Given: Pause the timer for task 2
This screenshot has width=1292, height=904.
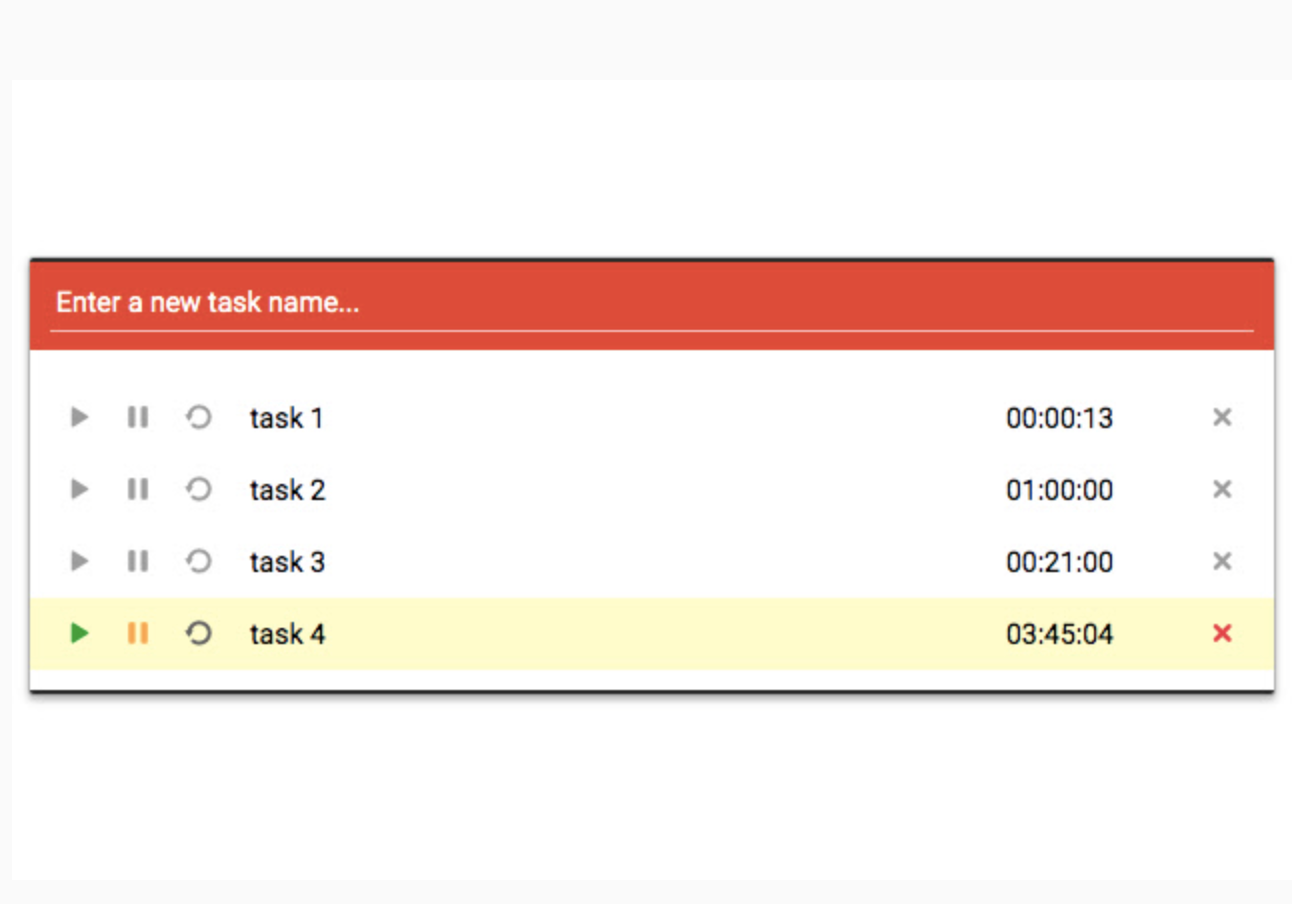Looking at the screenshot, I should coord(138,489).
